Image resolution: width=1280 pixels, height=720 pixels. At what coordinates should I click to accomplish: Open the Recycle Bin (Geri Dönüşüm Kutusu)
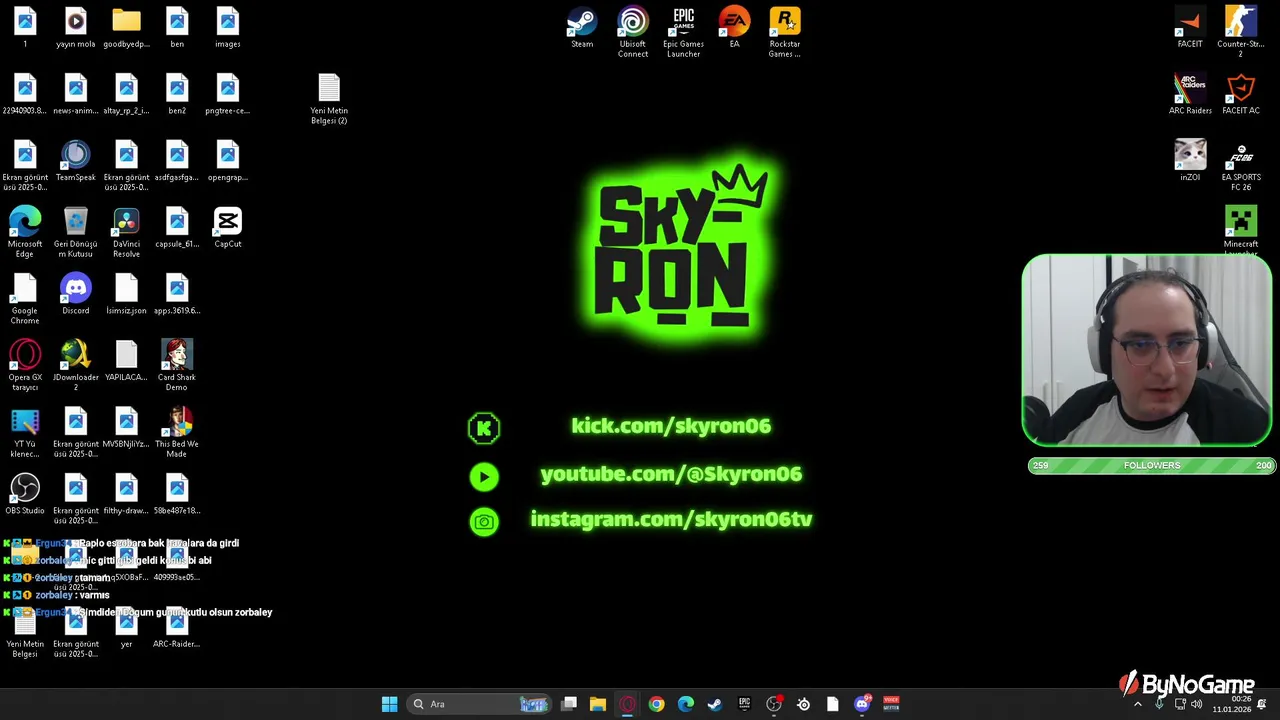76,233
